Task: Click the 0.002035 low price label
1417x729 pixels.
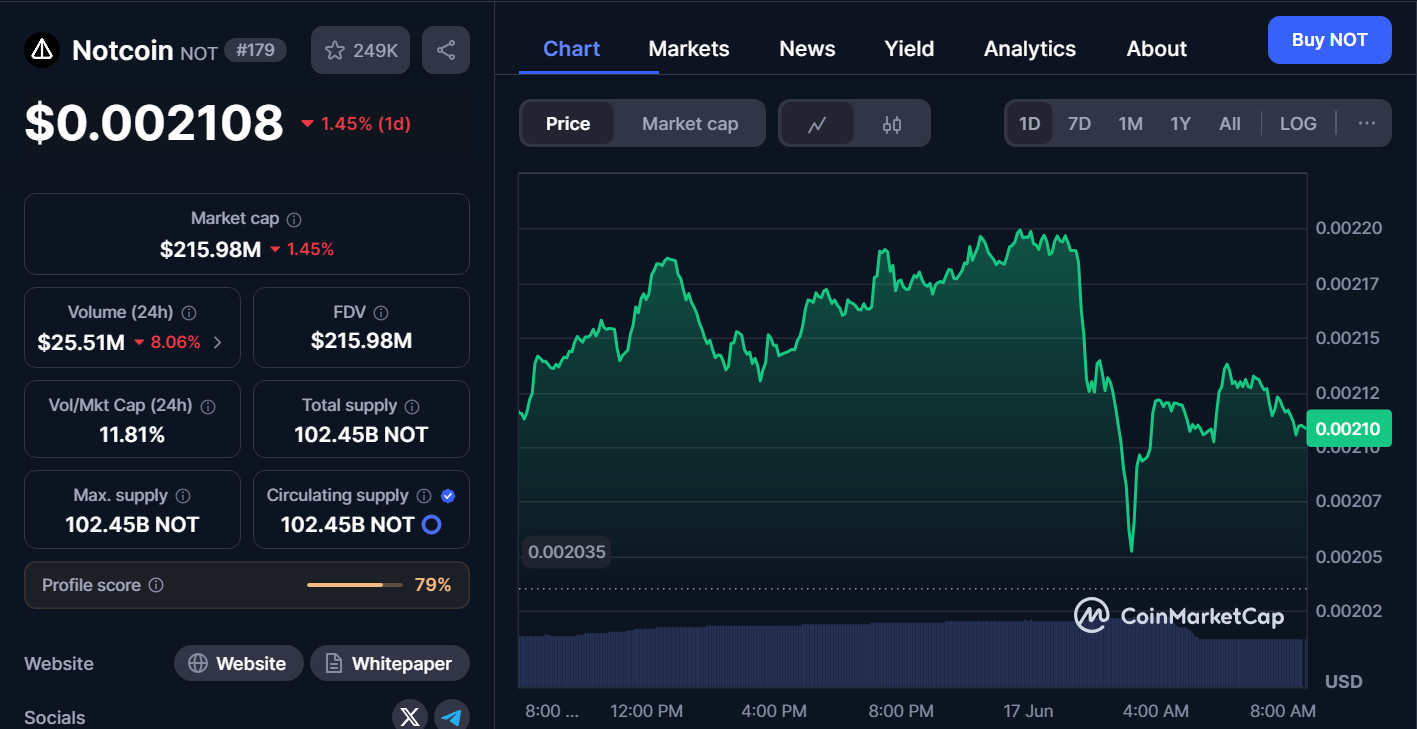Action: click(x=567, y=551)
